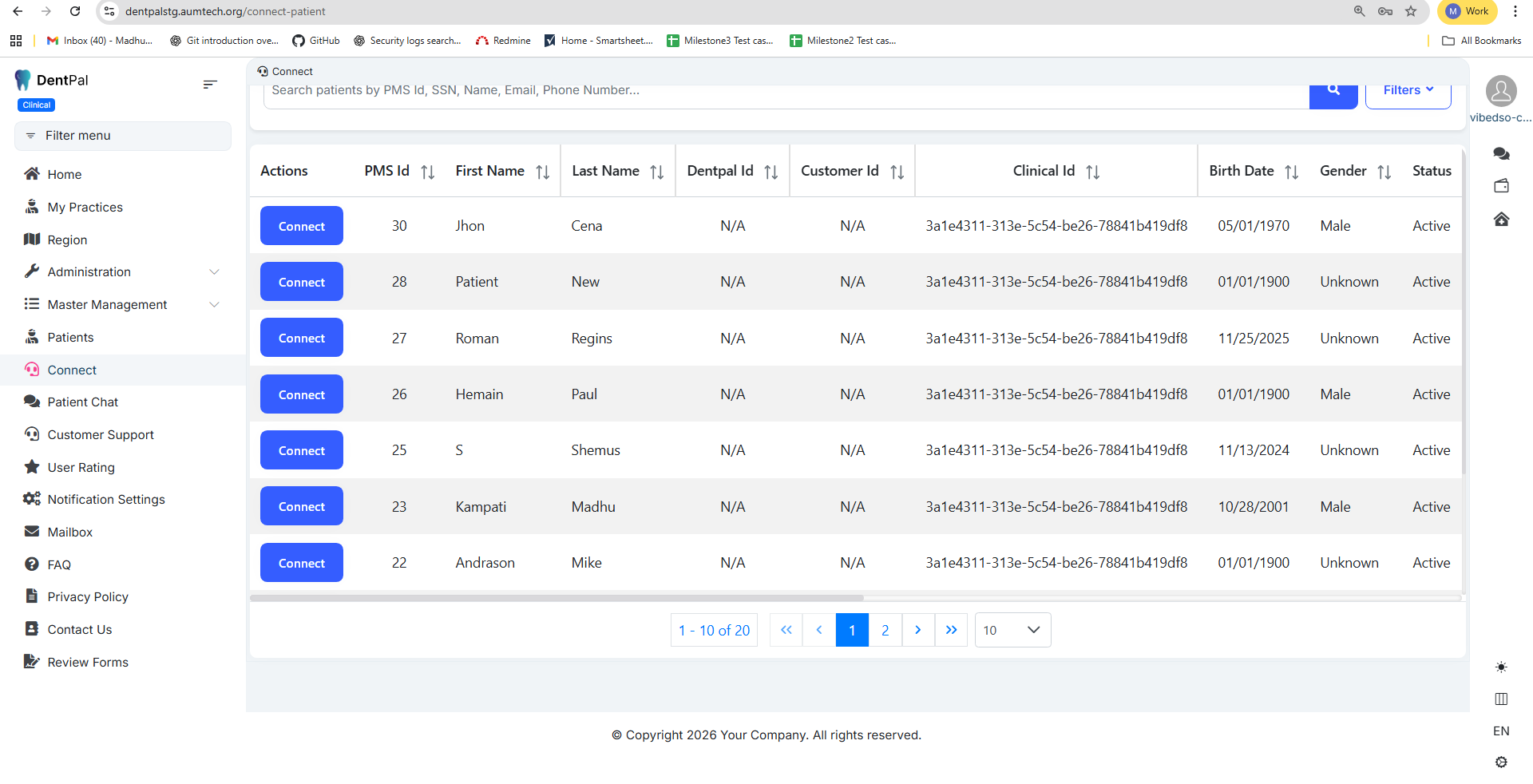Toggle the layout columns icon
The width and height of the screenshot is (1533, 784).
pyautogui.click(x=1501, y=699)
